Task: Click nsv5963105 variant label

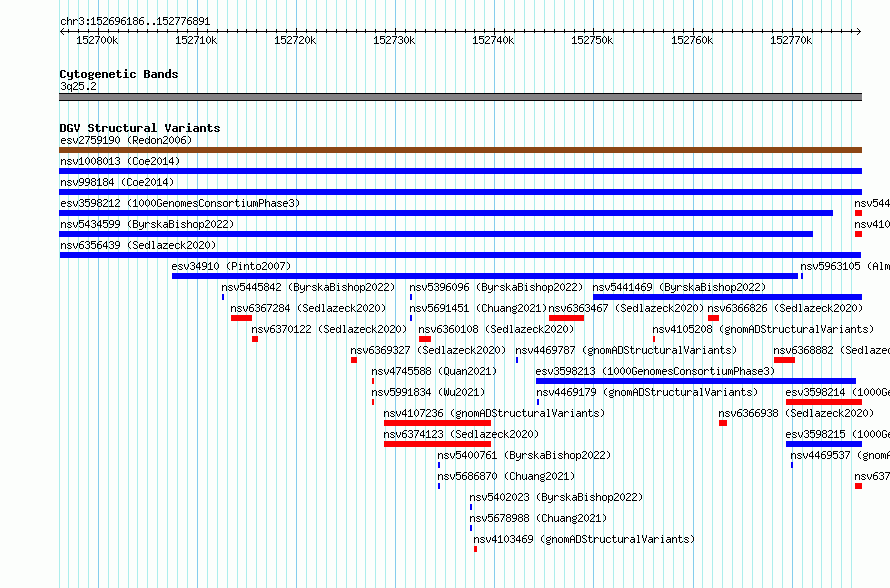Action: point(845,266)
